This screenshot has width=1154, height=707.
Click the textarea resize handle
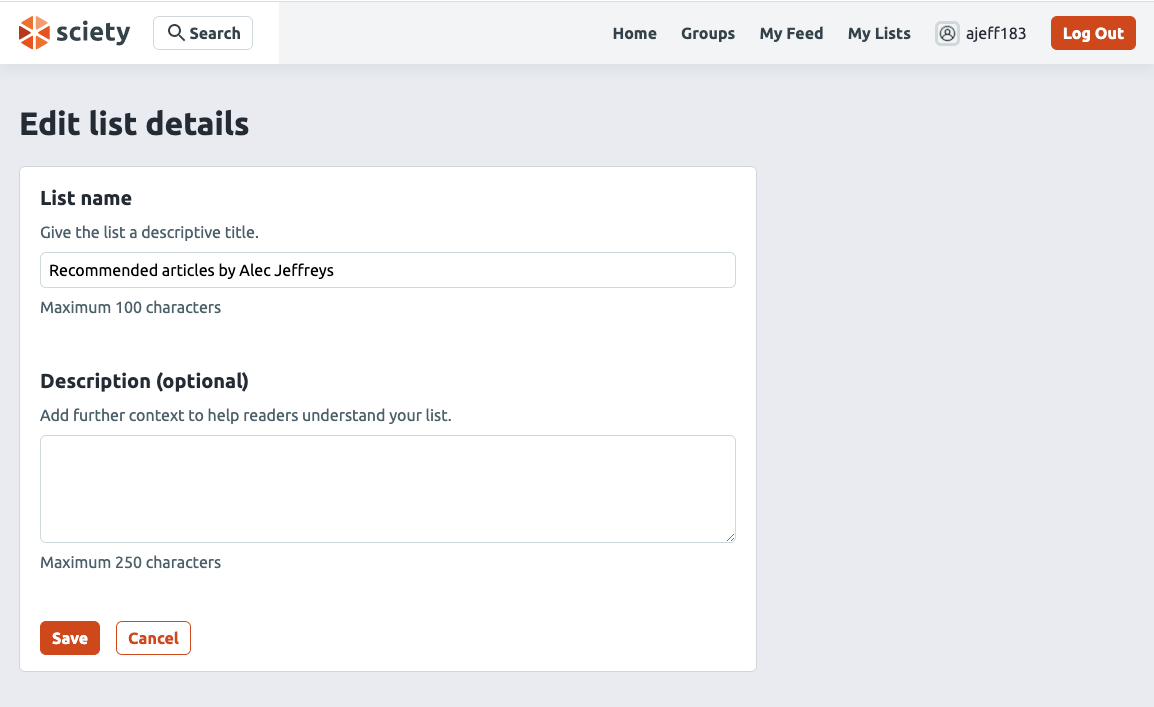pyautogui.click(x=731, y=538)
